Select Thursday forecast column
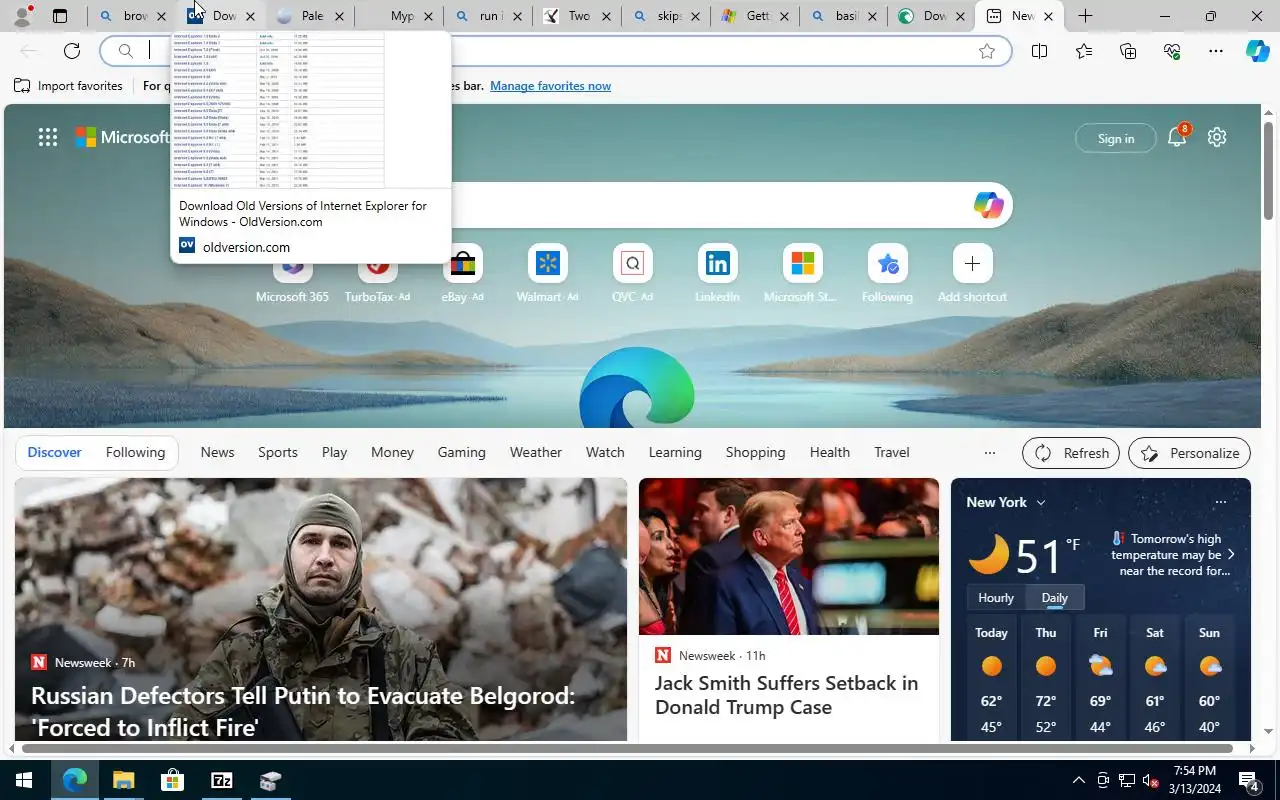Screen dimensions: 1280x800 click(1046, 680)
